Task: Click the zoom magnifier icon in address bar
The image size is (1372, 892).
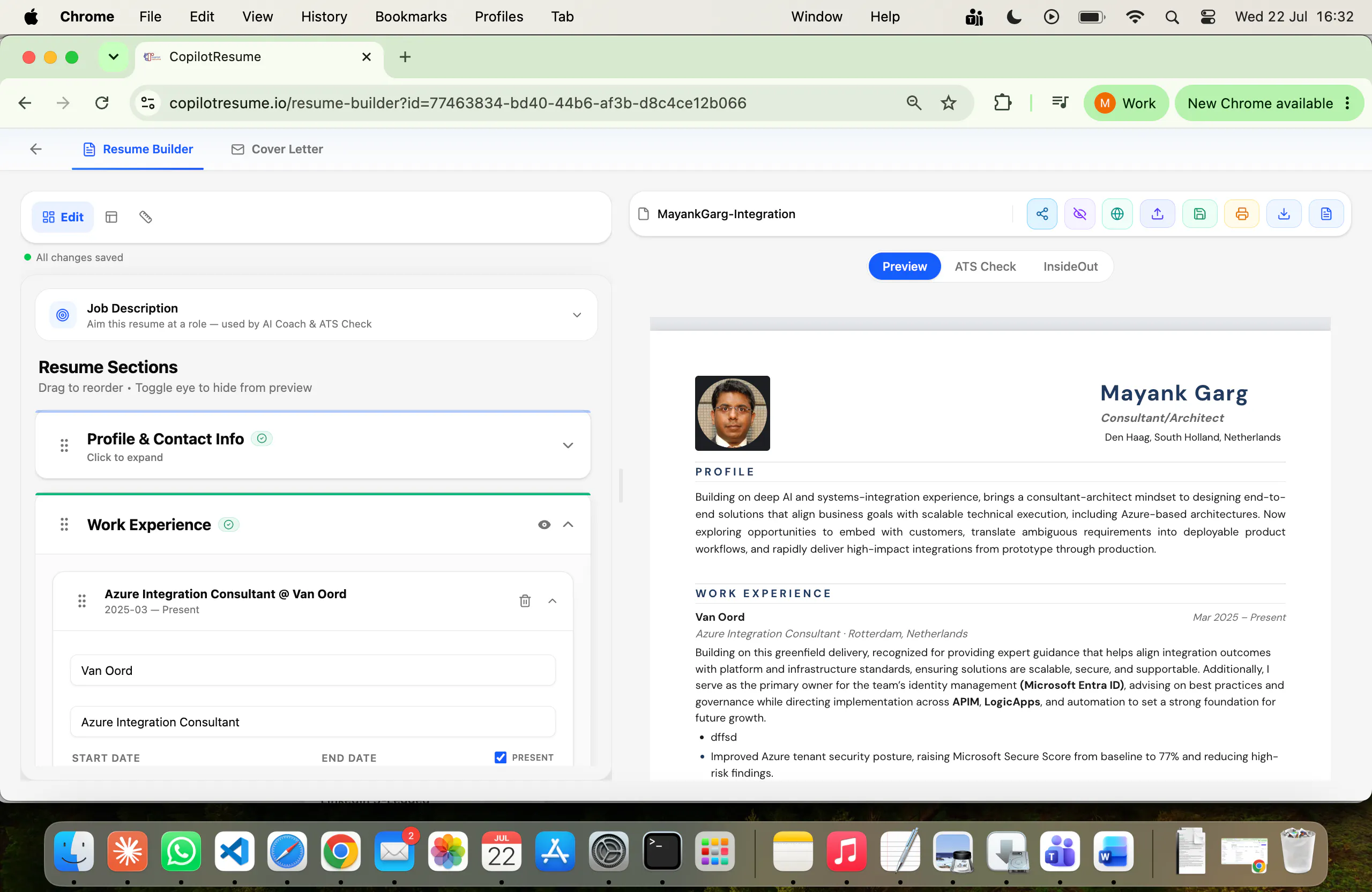Action: [x=914, y=103]
